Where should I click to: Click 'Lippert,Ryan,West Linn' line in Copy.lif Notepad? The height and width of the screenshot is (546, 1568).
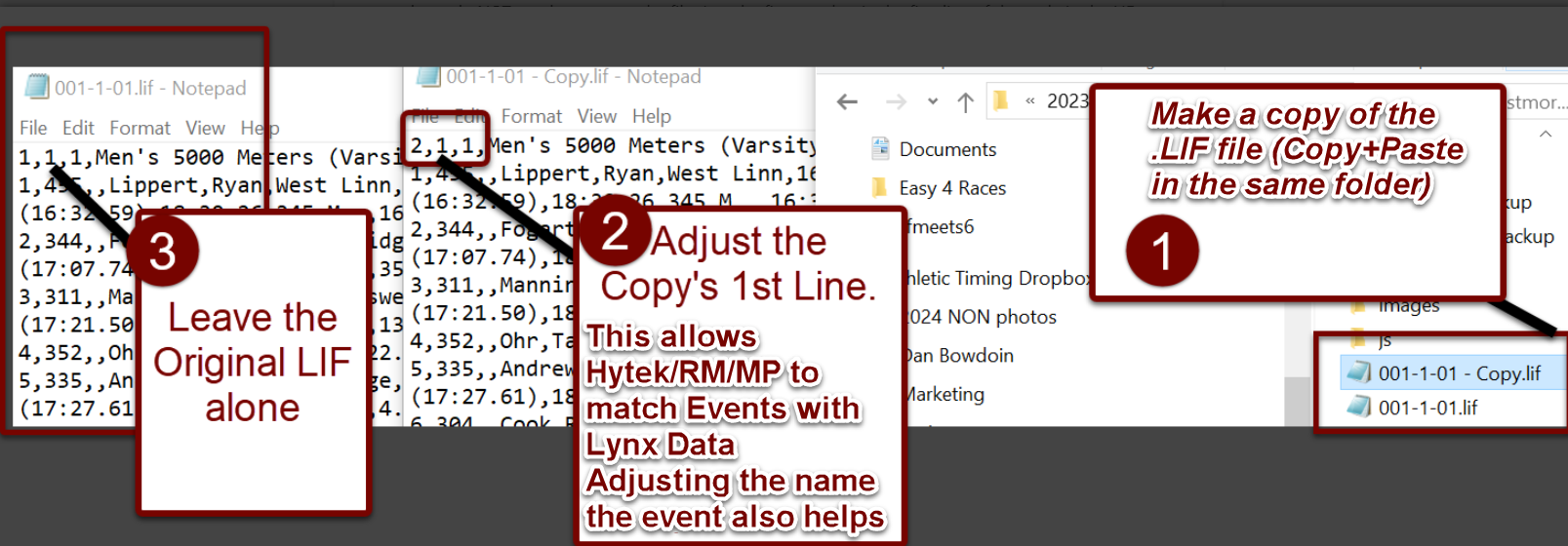tap(613, 174)
